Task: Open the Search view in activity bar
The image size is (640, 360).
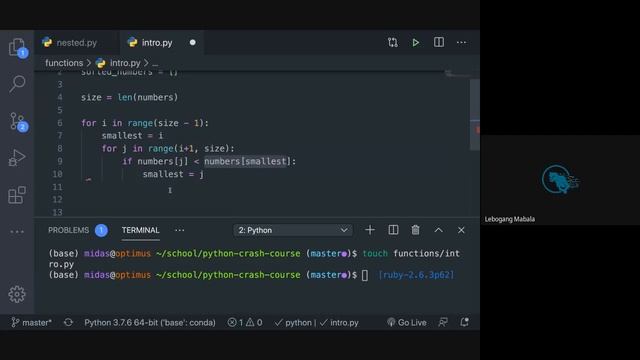Action: [17, 84]
